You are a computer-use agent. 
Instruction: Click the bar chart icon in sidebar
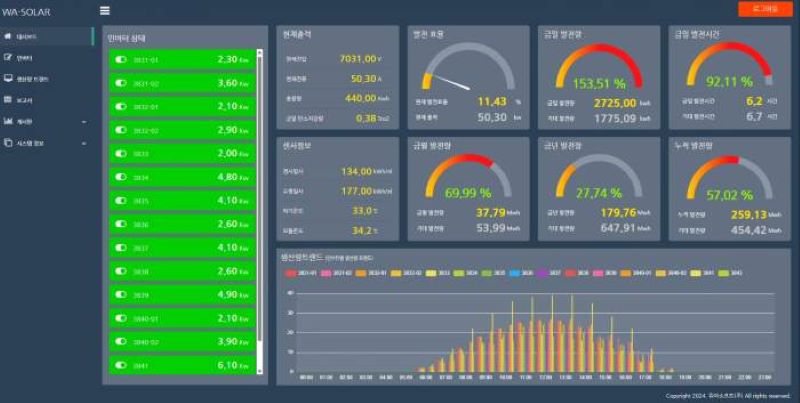point(8,121)
